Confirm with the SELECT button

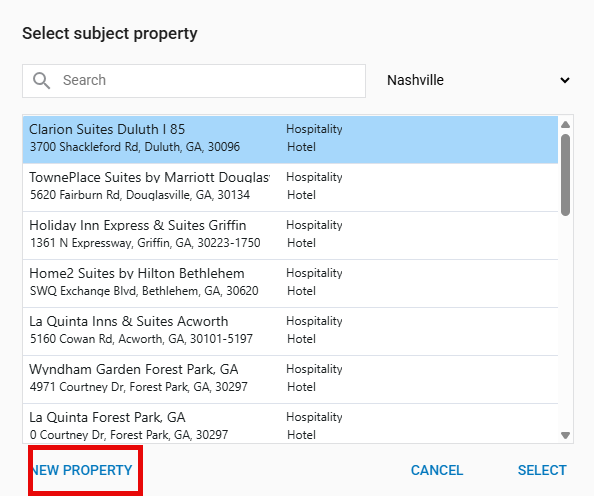(542, 470)
